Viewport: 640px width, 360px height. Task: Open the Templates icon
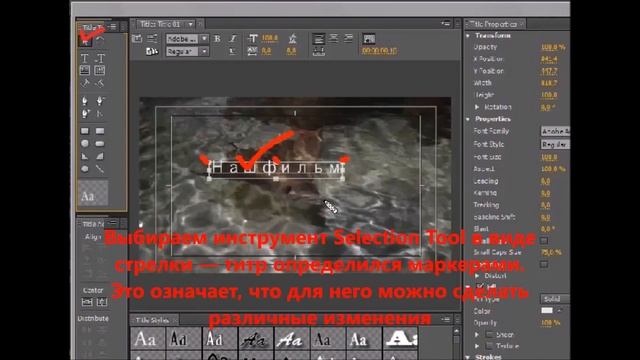click(x=152, y=51)
